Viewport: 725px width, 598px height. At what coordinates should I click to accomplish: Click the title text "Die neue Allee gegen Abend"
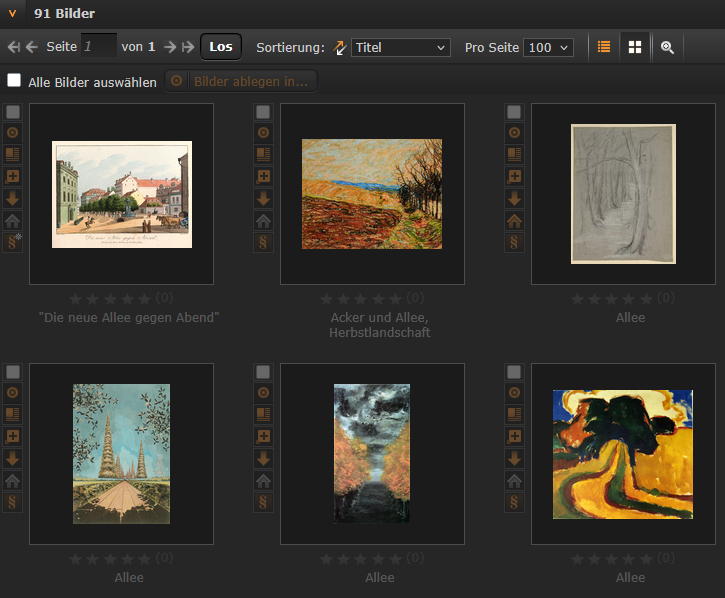click(129, 318)
